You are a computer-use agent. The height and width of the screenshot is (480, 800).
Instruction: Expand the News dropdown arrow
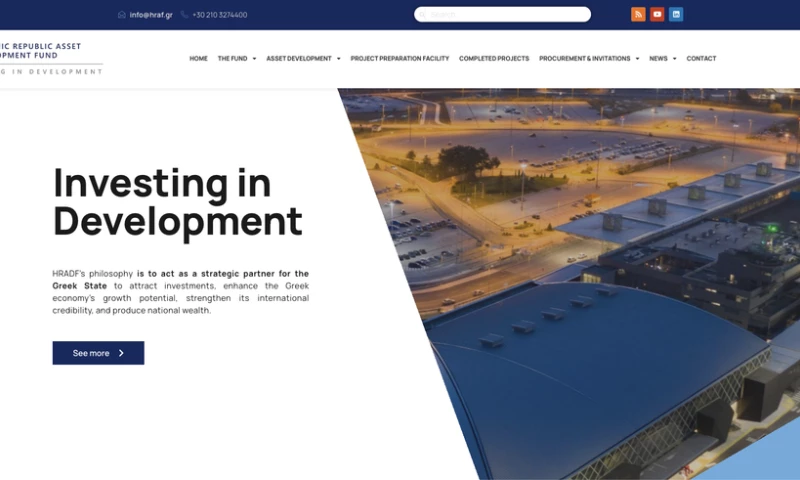(x=674, y=59)
